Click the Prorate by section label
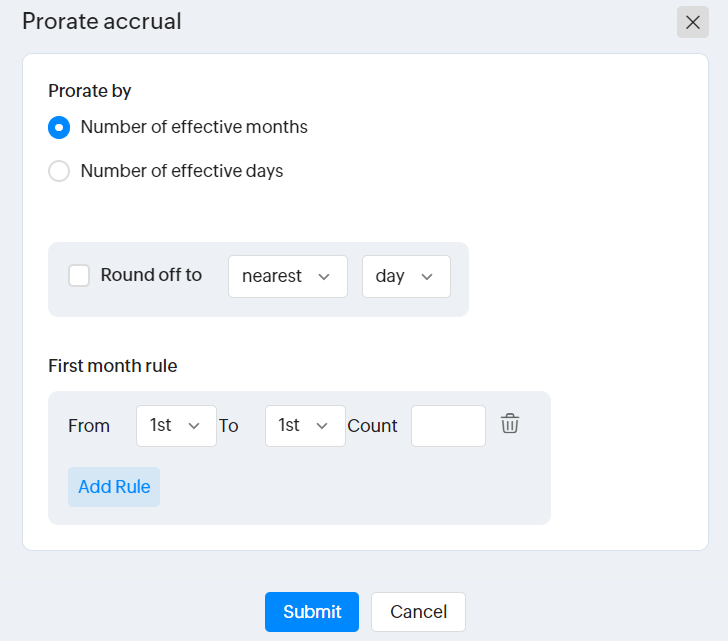This screenshot has height=641, width=728. [x=90, y=91]
